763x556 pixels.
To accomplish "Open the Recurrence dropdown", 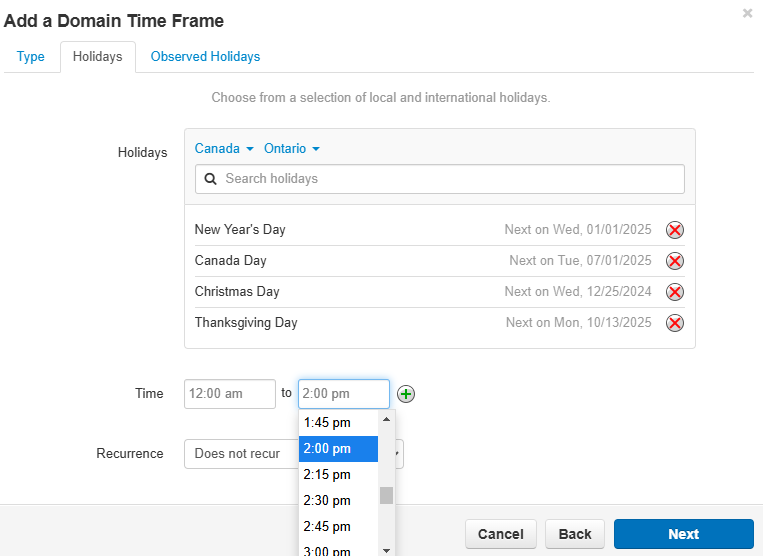I will point(293,454).
